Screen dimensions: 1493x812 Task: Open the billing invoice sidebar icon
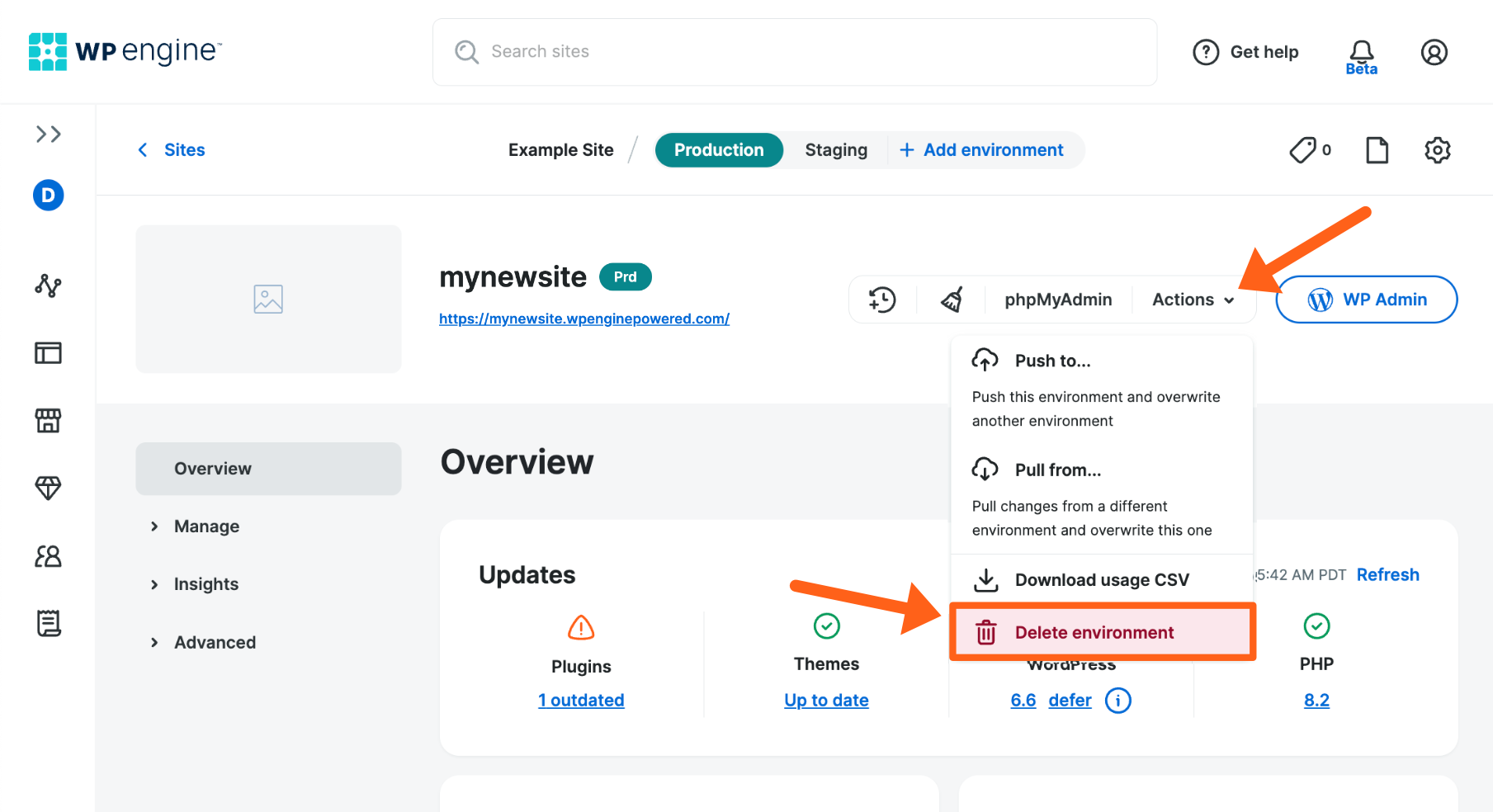coord(48,623)
